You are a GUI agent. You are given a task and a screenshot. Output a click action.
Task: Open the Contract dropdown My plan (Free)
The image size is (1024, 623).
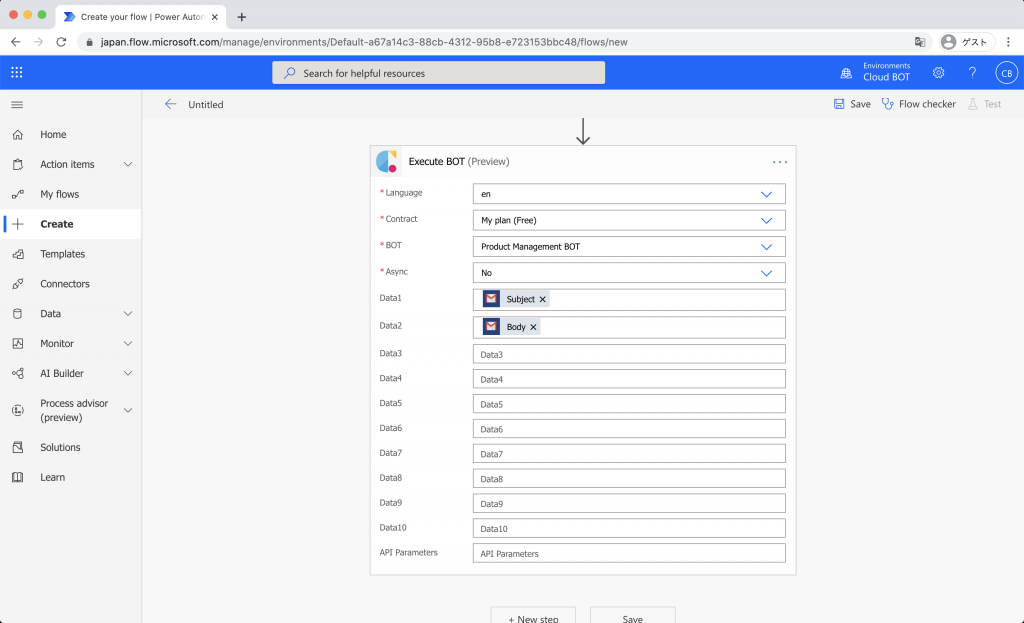tap(629, 220)
